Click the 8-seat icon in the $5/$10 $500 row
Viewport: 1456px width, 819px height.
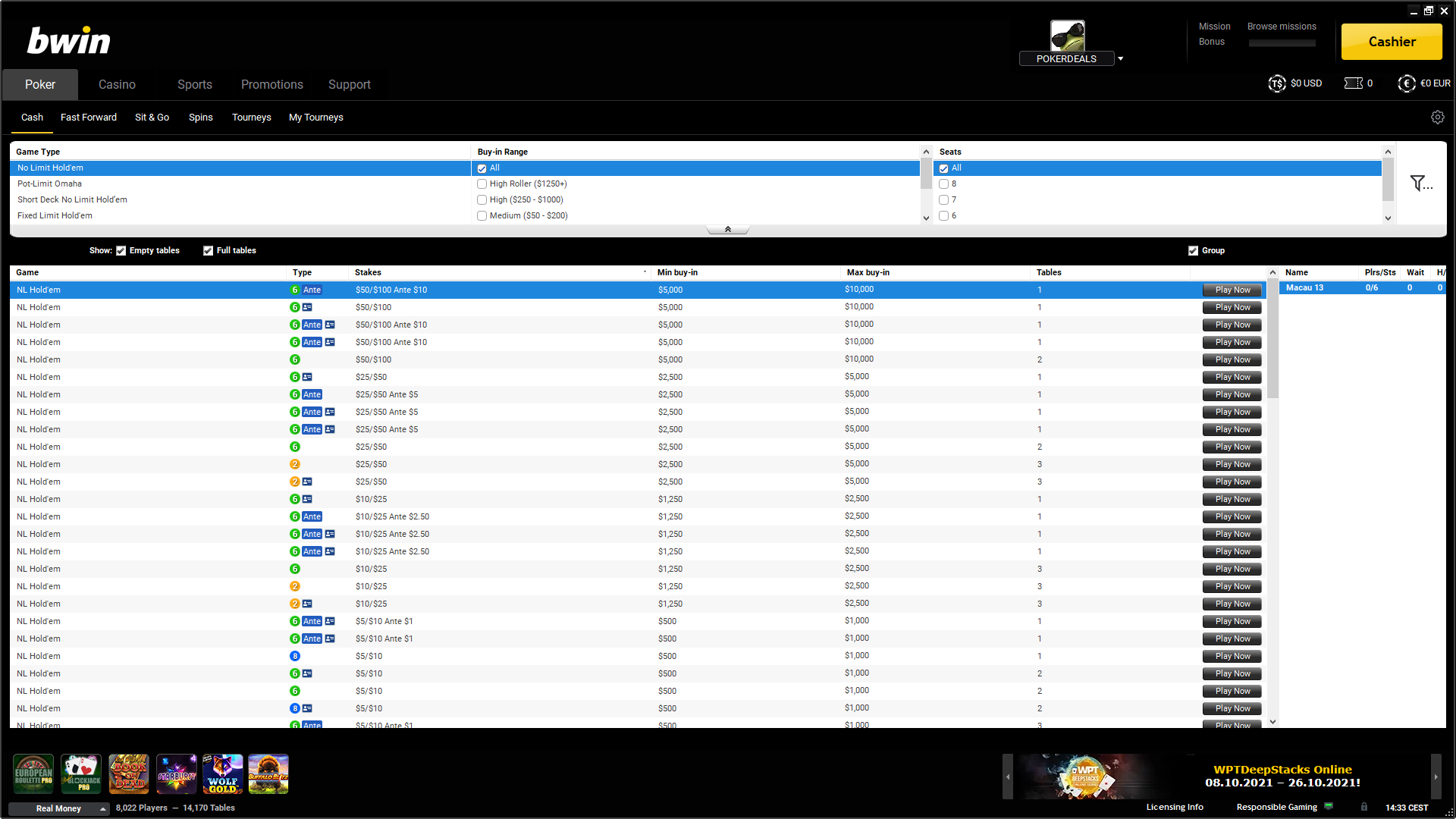295,656
